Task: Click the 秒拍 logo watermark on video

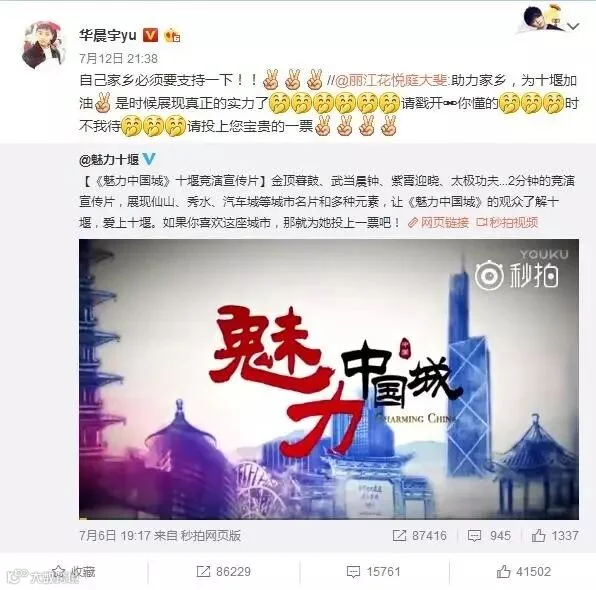Action: [517, 274]
